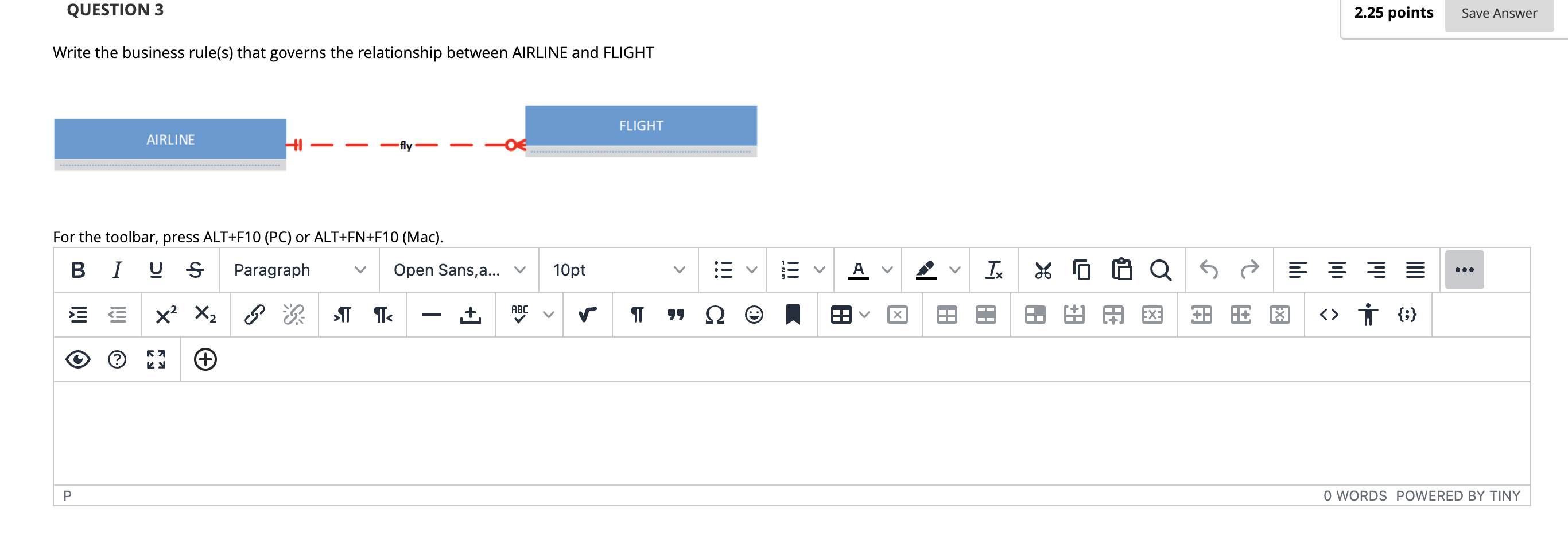Viewport: 1568px width, 535px height.
Task: Expand bullet list style options
Action: point(752,270)
